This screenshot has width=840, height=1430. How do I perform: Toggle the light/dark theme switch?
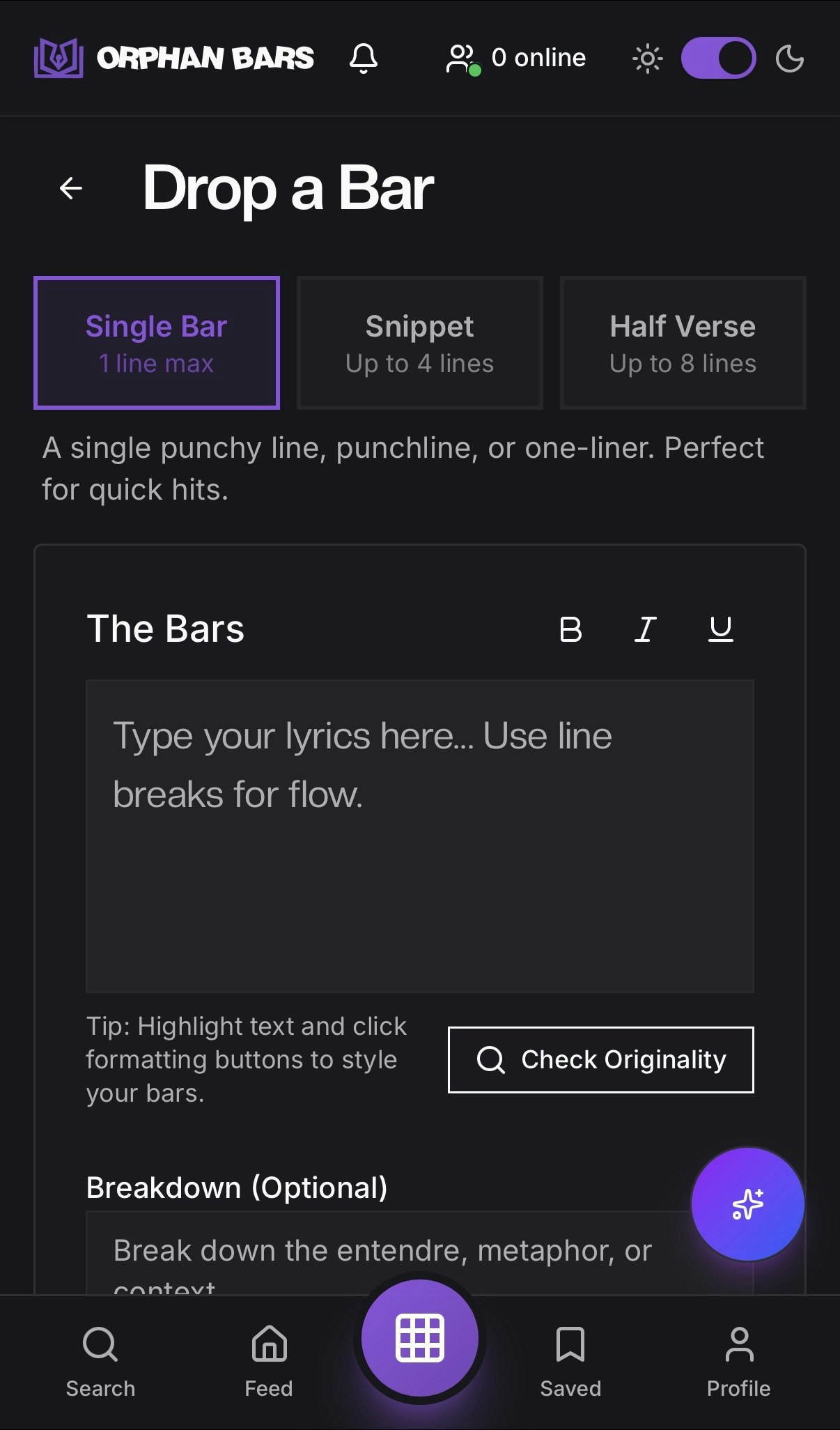(x=719, y=59)
